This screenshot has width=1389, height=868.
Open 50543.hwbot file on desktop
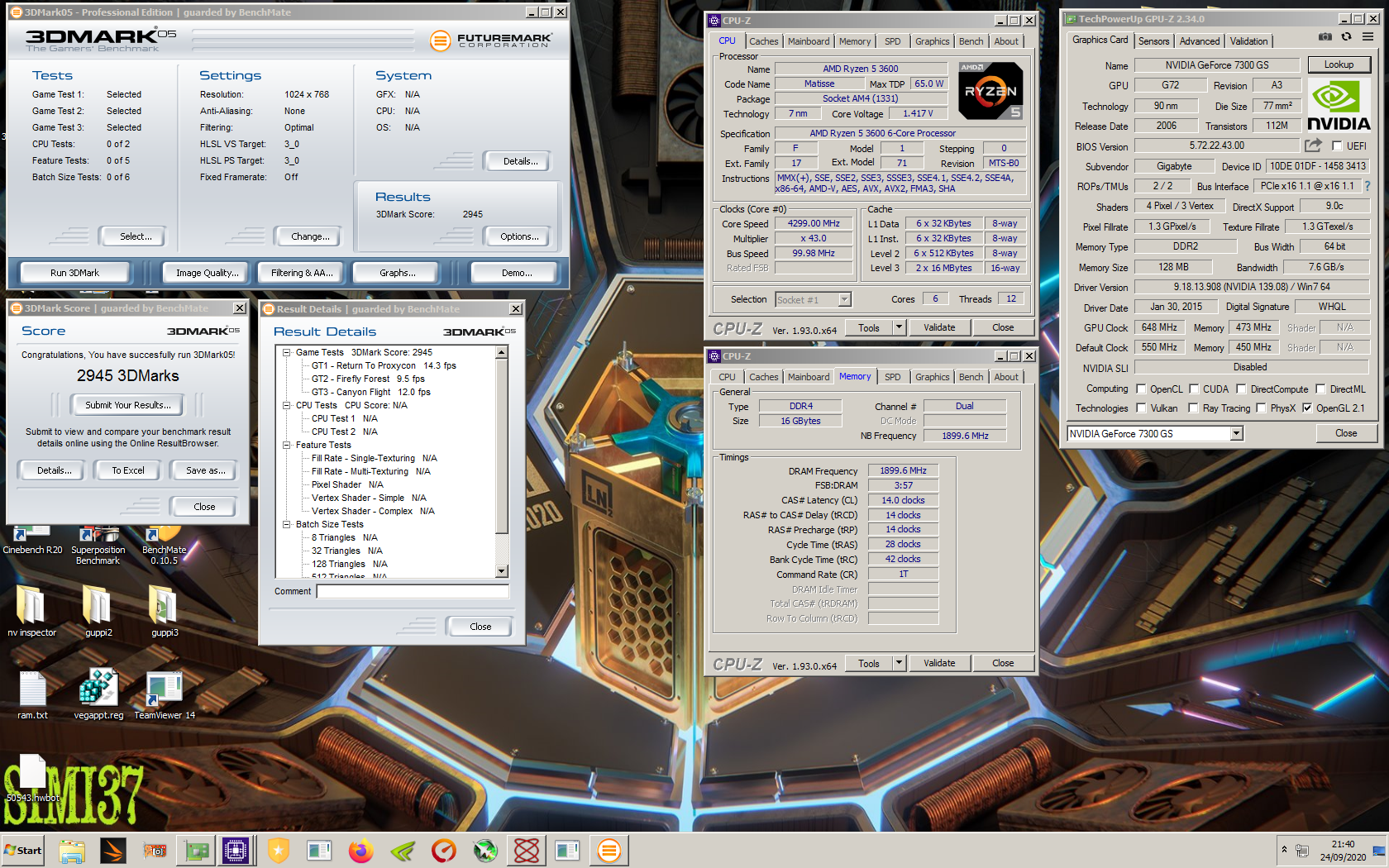(32, 779)
